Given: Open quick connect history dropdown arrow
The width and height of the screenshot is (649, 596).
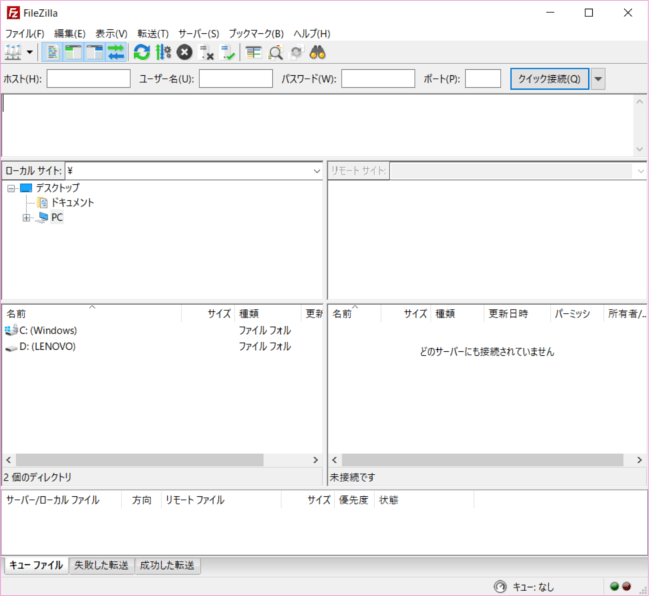Looking at the screenshot, I should pyautogui.click(x=598, y=79).
